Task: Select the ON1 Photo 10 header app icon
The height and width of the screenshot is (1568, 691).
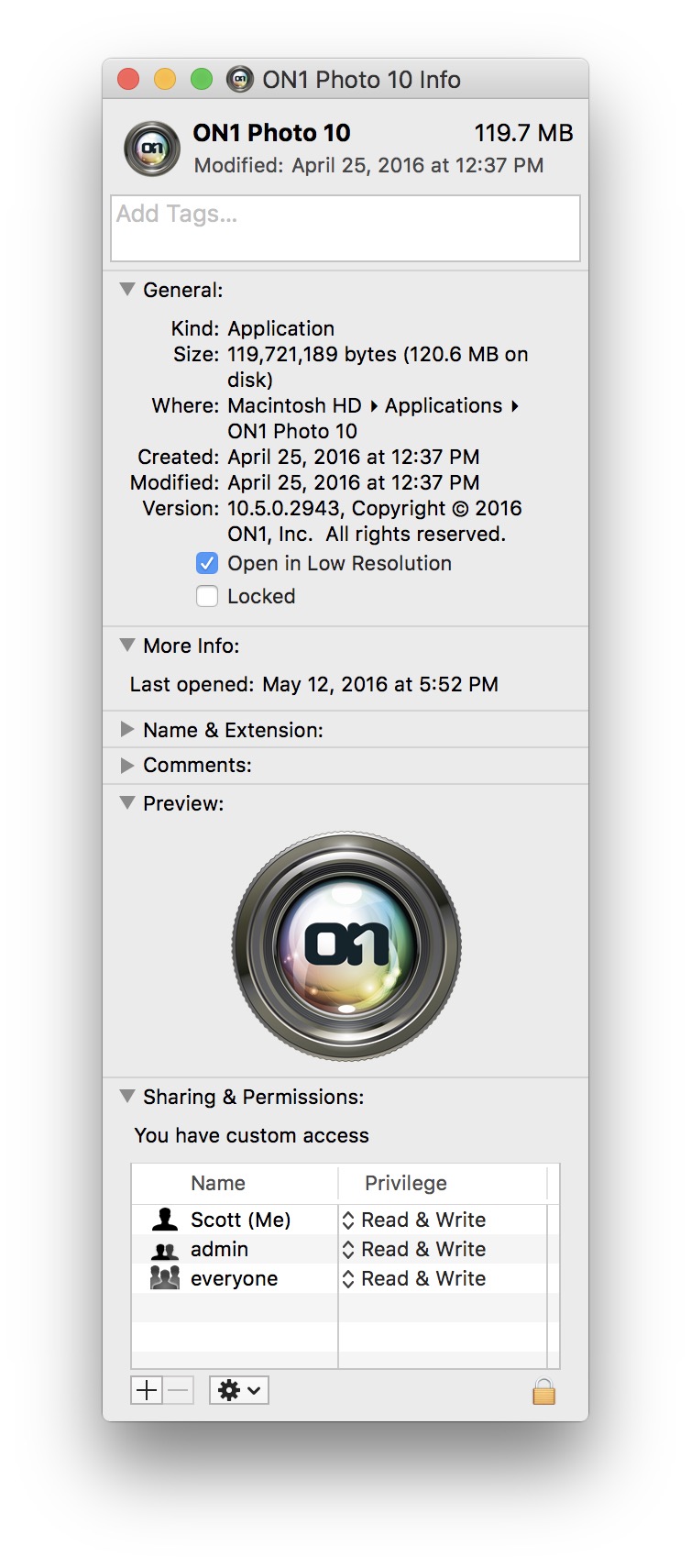Action: coord(152,149)
